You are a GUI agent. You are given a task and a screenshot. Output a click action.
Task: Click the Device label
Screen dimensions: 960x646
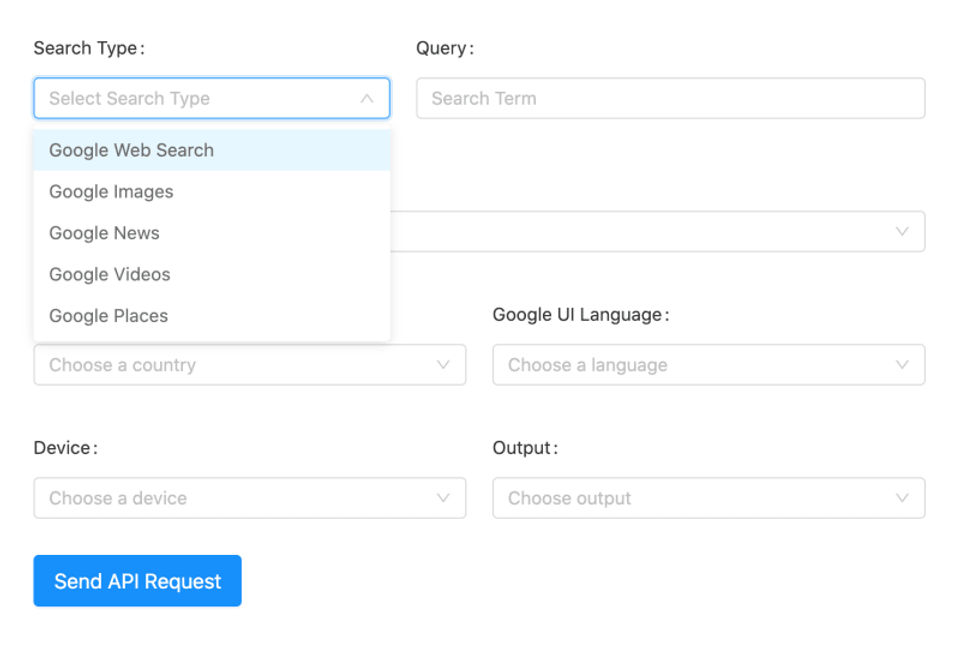click(66, 448)
